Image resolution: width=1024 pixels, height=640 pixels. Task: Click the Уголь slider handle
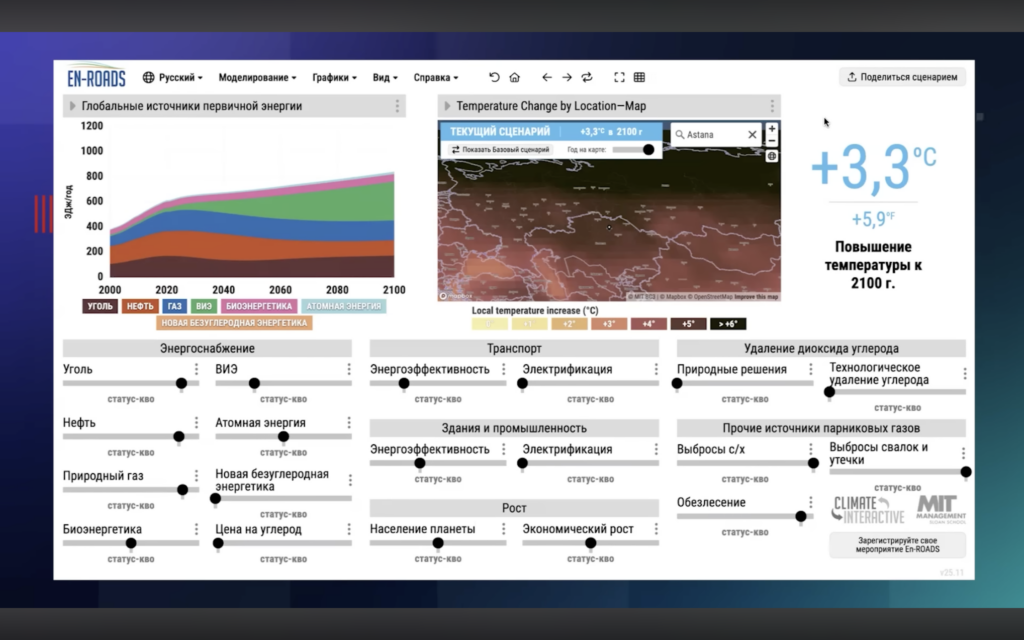tap(181, 383)
